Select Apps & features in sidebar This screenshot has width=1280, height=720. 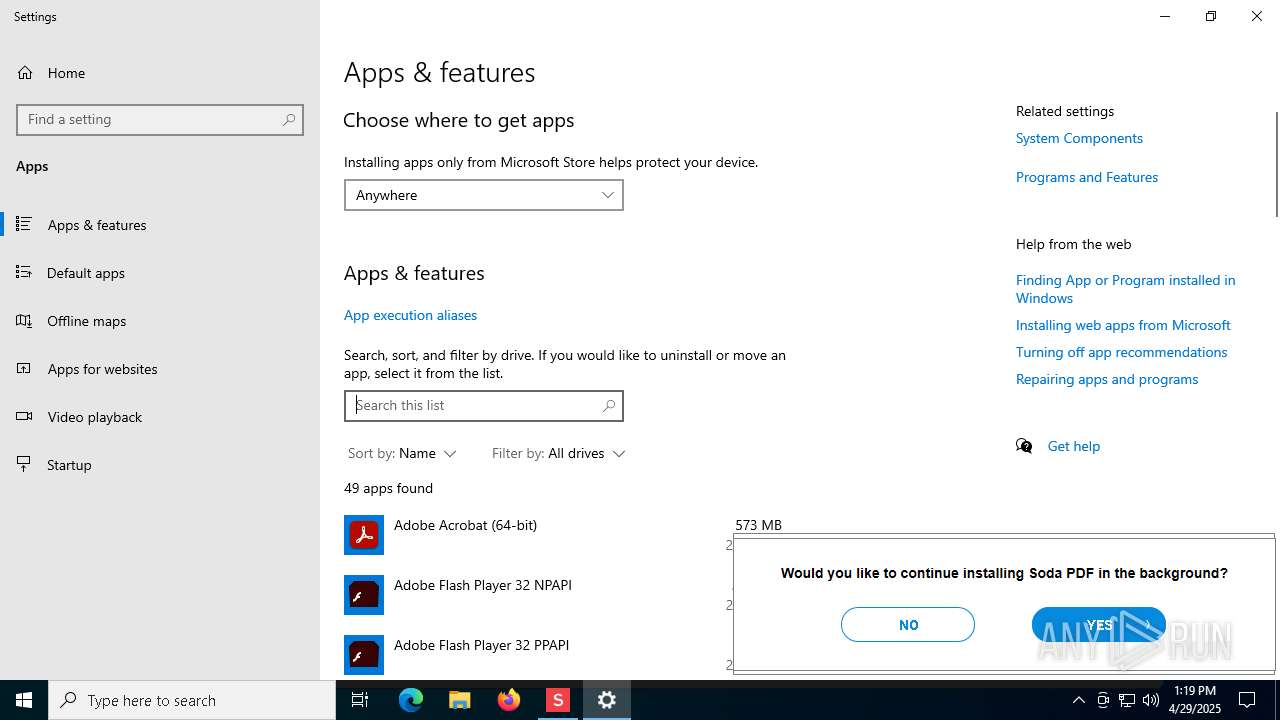pyautogui.click(x=160, y=225)
